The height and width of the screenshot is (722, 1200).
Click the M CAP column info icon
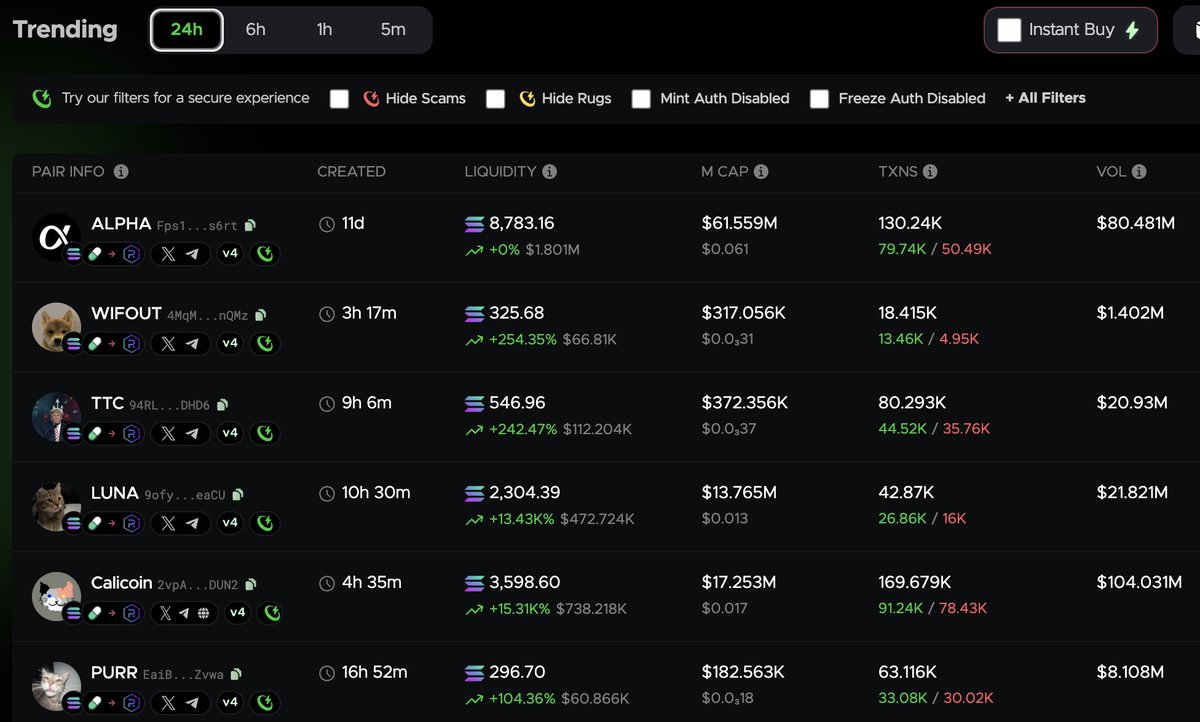click(761, 172)
